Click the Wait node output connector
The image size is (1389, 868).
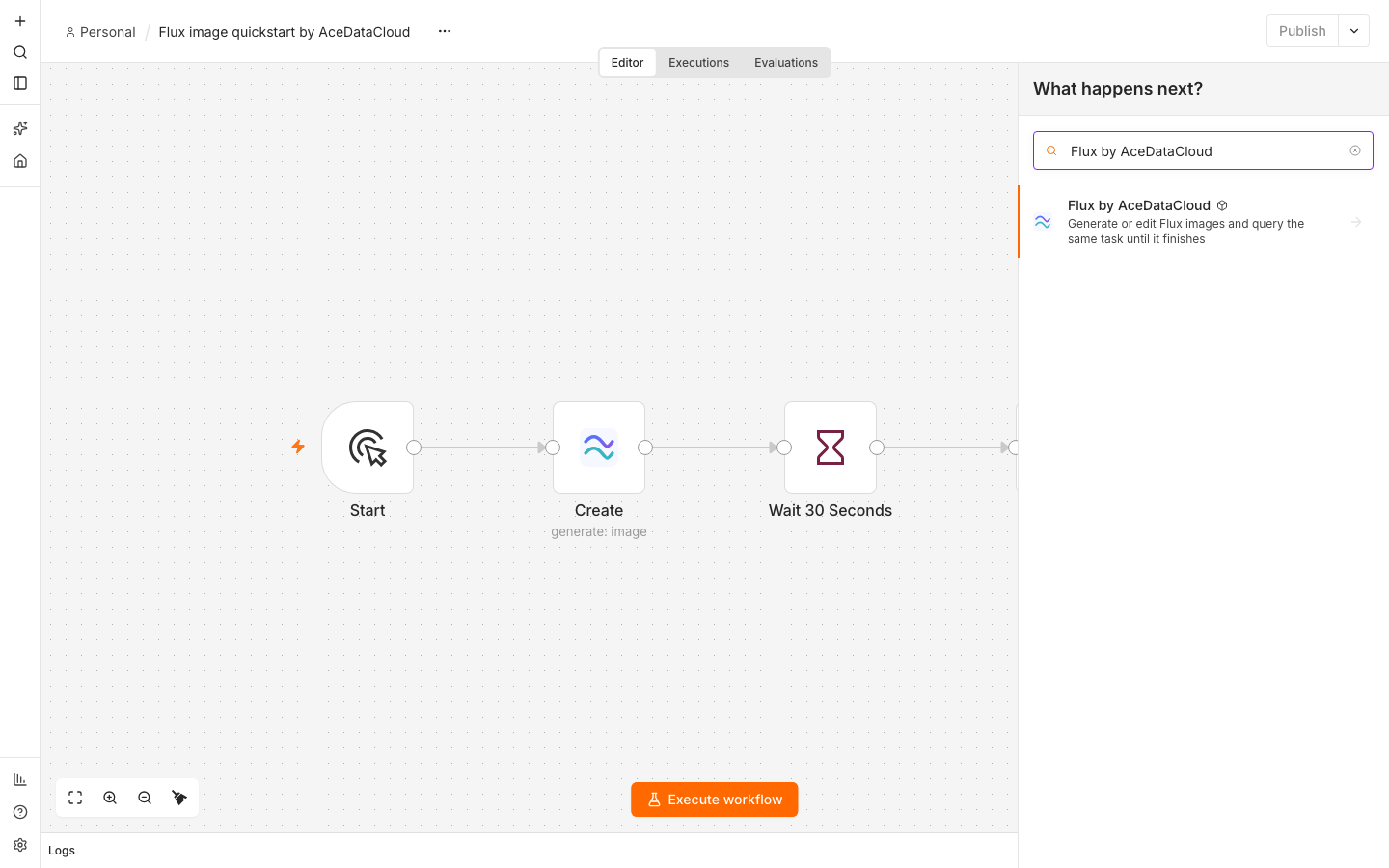877,448
